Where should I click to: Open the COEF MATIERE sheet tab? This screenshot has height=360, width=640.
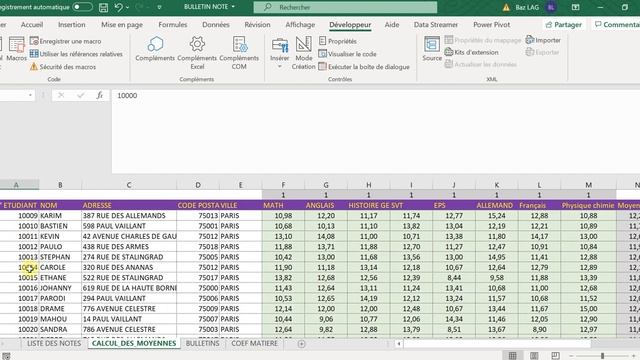coord(254,344)
